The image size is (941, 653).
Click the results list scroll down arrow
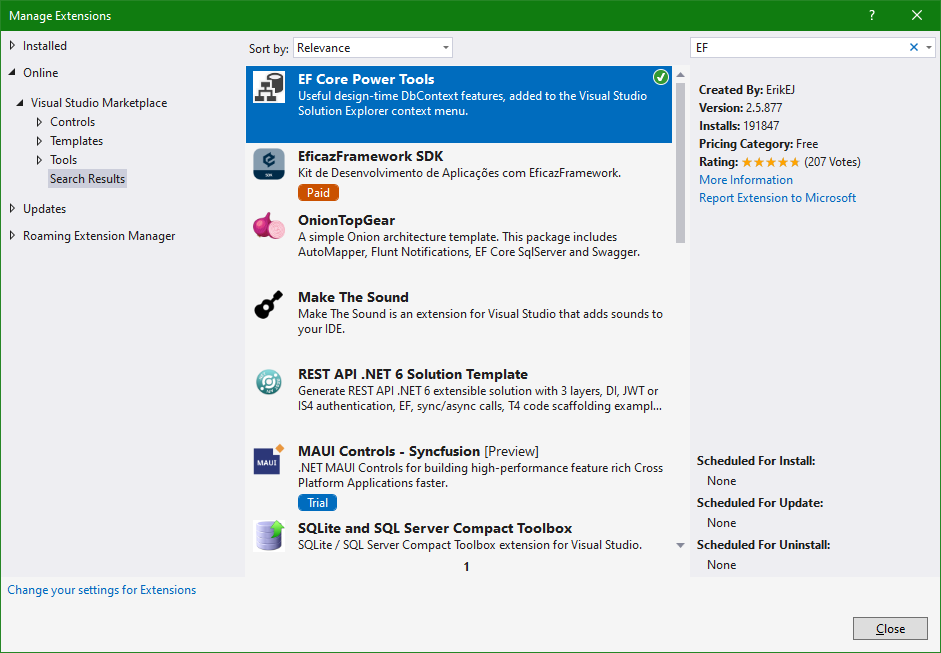tap(680, 546)
